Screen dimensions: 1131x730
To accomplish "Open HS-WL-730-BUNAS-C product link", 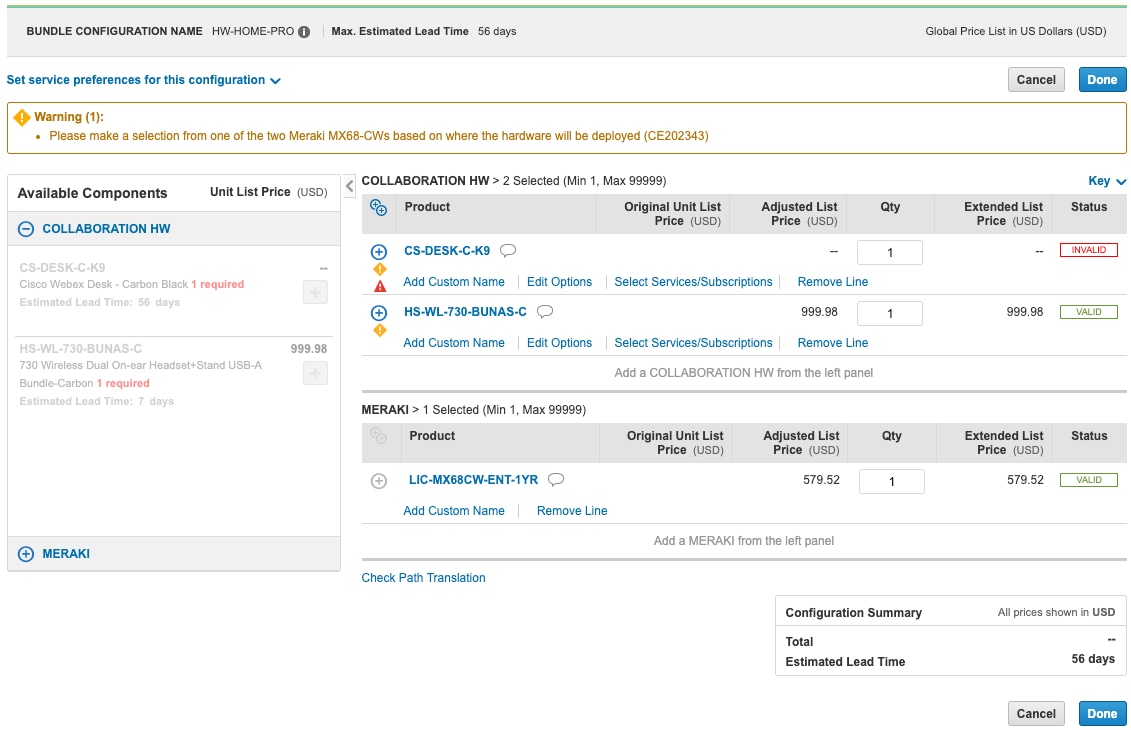I will [x=465, y=312].
